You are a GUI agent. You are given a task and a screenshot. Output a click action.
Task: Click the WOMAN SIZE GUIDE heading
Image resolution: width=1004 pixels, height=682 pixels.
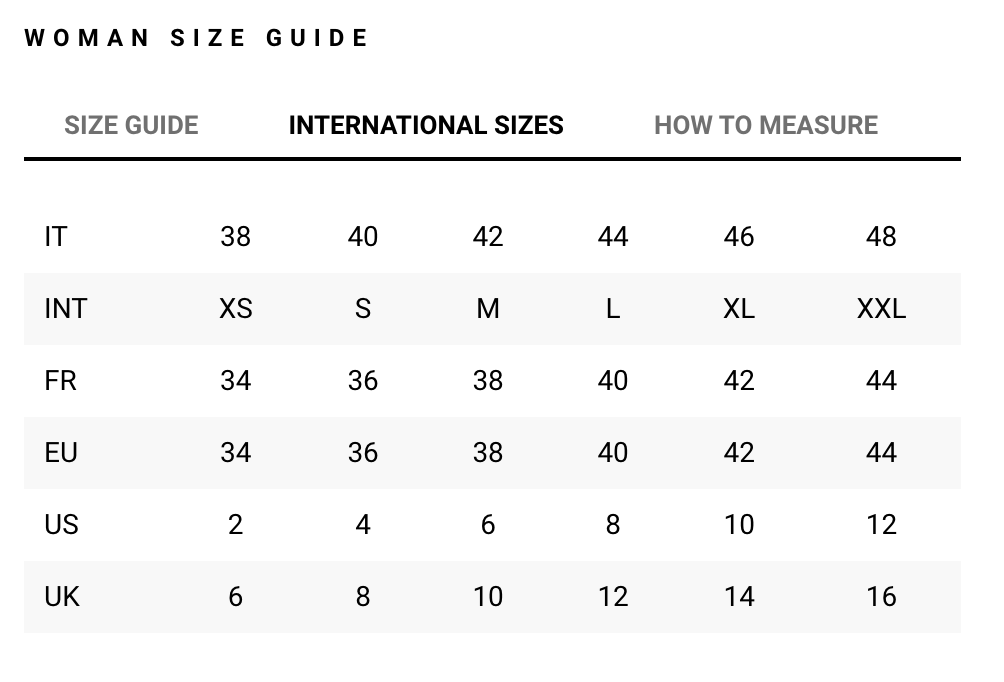click(197, 38)
